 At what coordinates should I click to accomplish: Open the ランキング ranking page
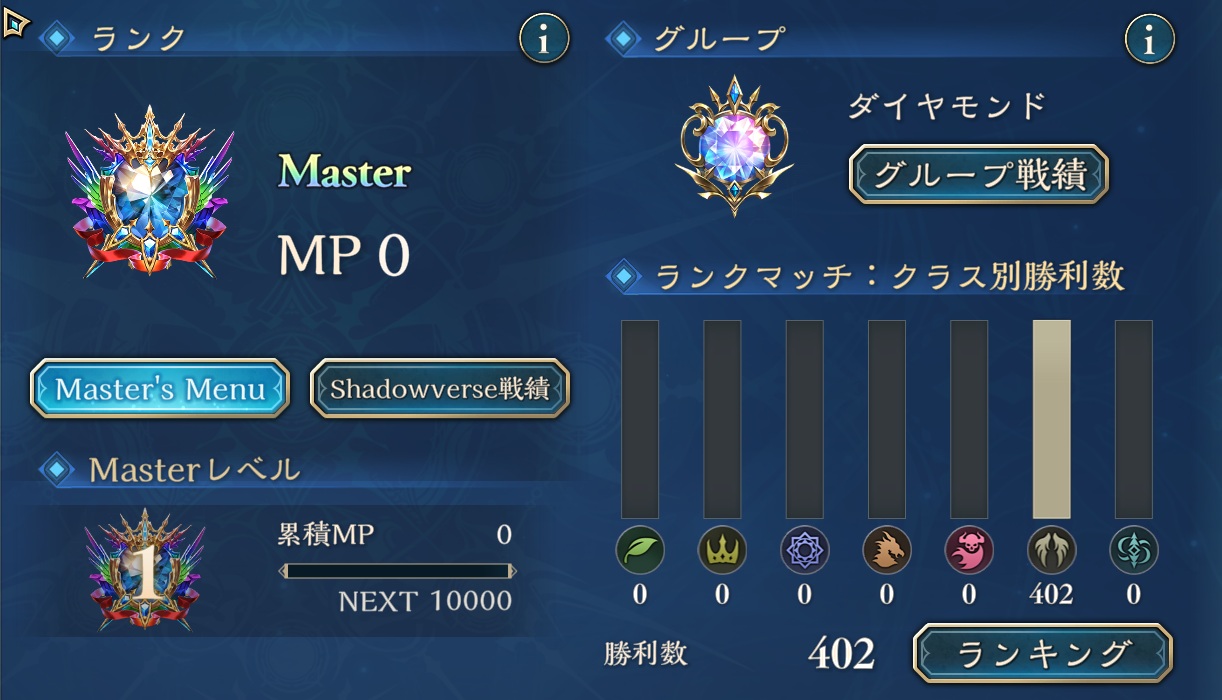pyautogui.click(x=1043, y=653)
